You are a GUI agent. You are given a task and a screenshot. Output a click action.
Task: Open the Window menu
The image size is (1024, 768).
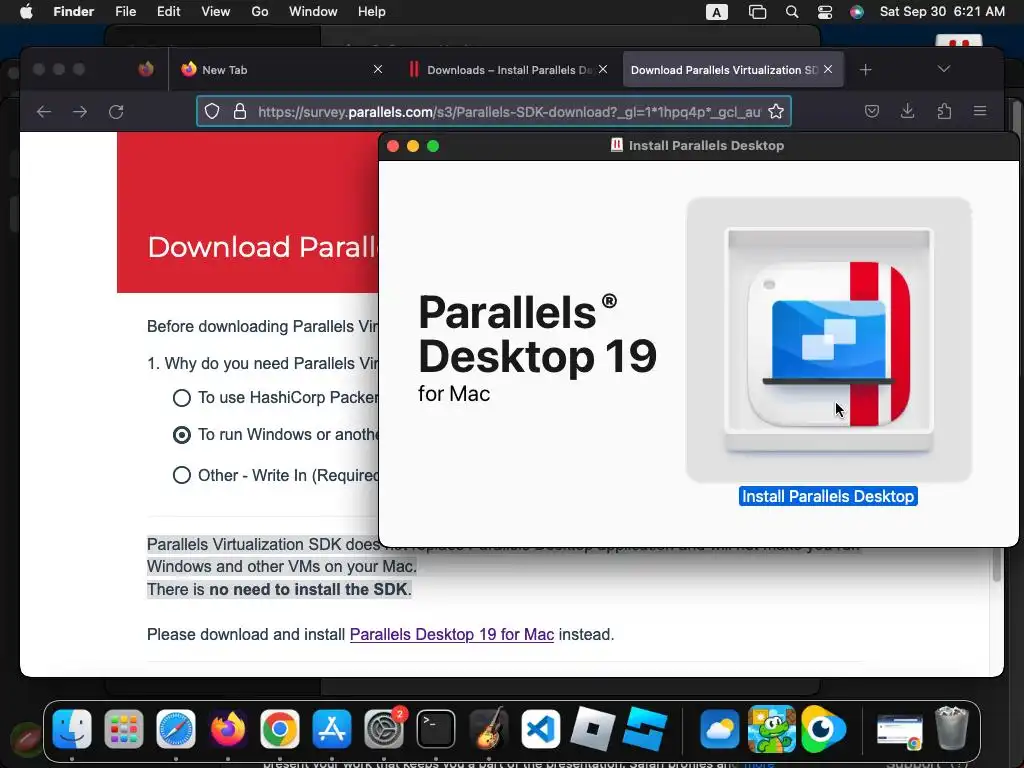click(313, 12)
